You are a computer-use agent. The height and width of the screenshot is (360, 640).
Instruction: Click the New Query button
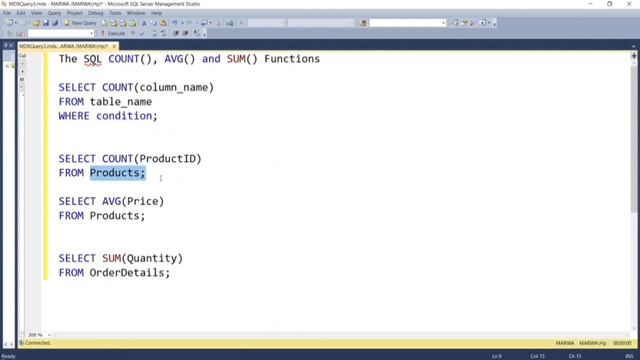tap(81, 23)
